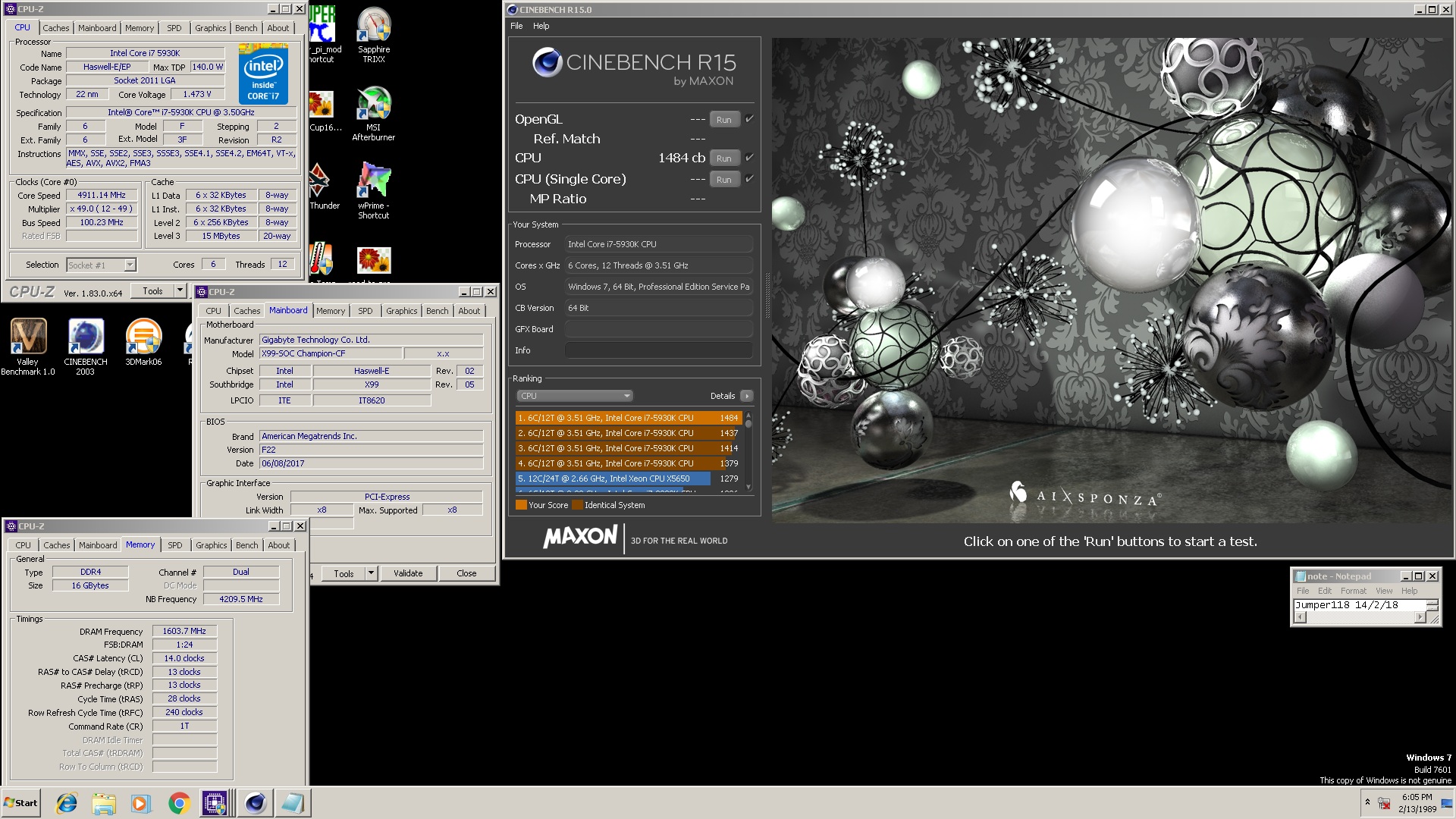Click Notepad text area with Jumper118
The width and height of the screenshot is (1456, 819).
[x=1360, y=605]
